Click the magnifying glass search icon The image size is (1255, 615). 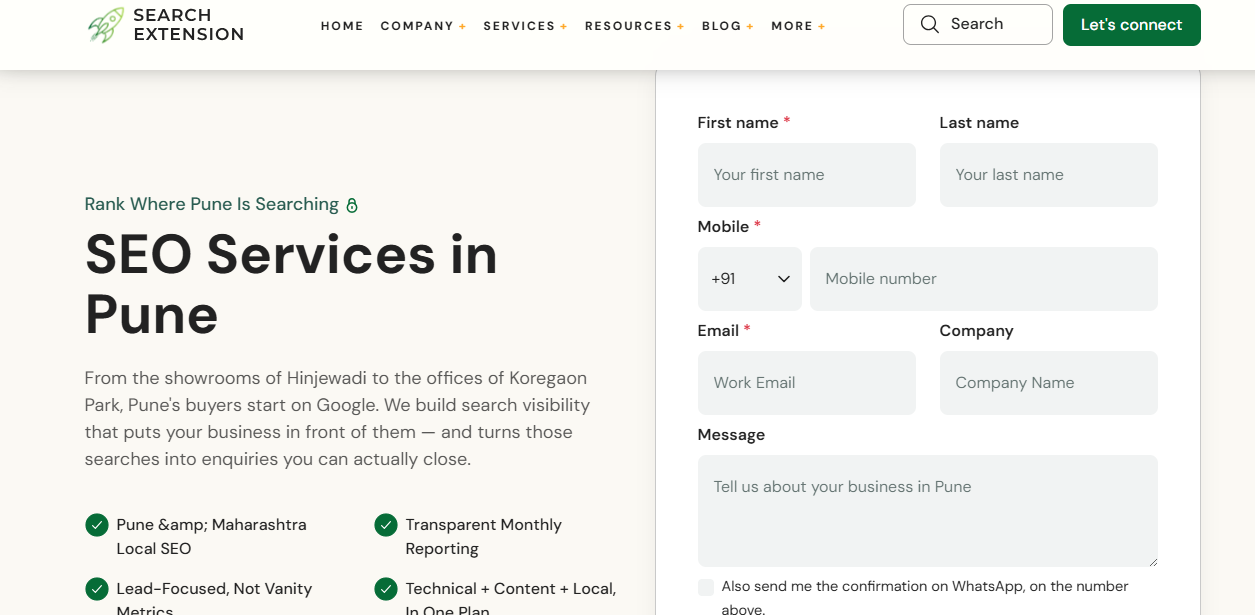click(x=930, y=24)
